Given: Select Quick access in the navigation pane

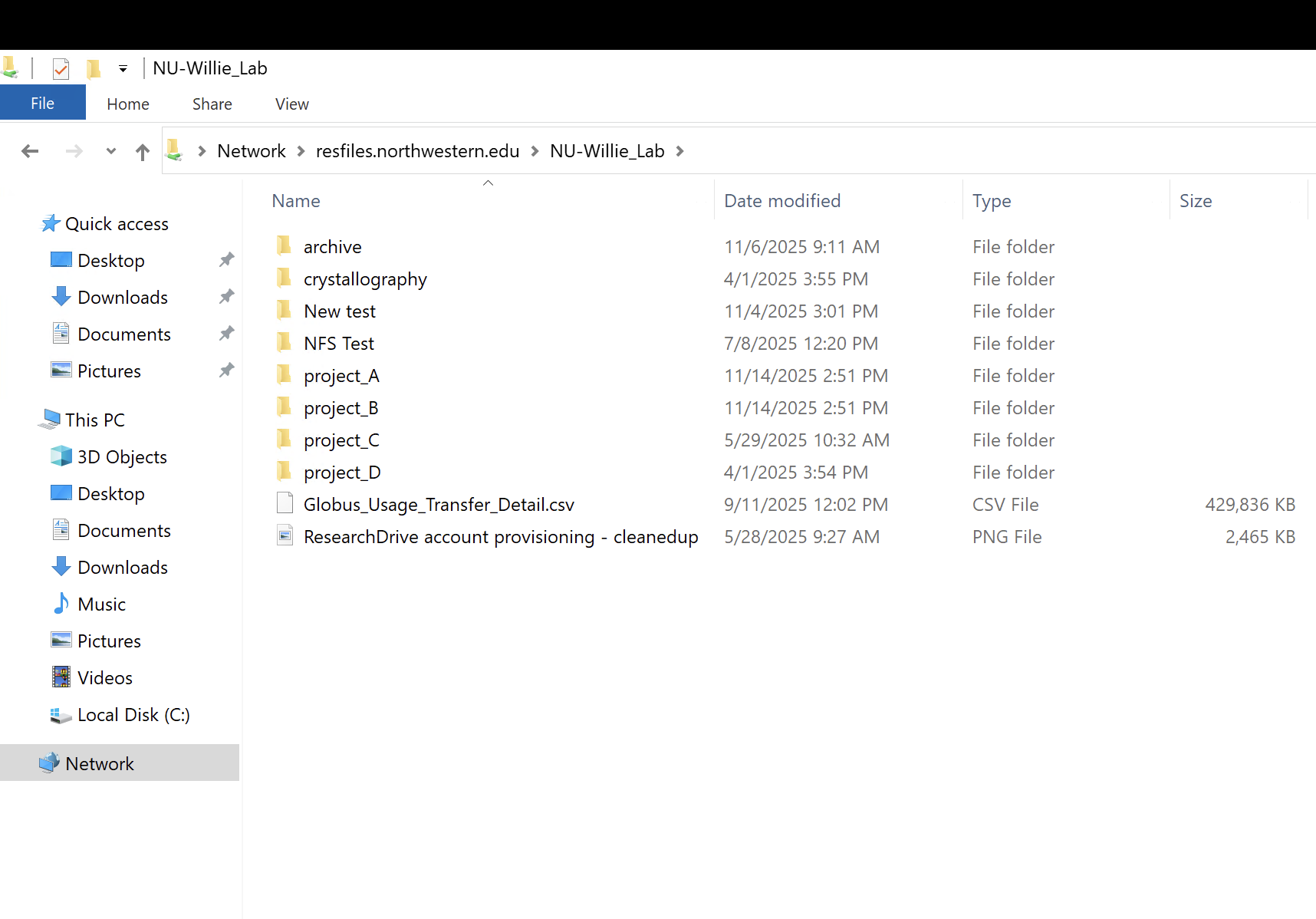Looking at the screenshot, I should point(117,224).
